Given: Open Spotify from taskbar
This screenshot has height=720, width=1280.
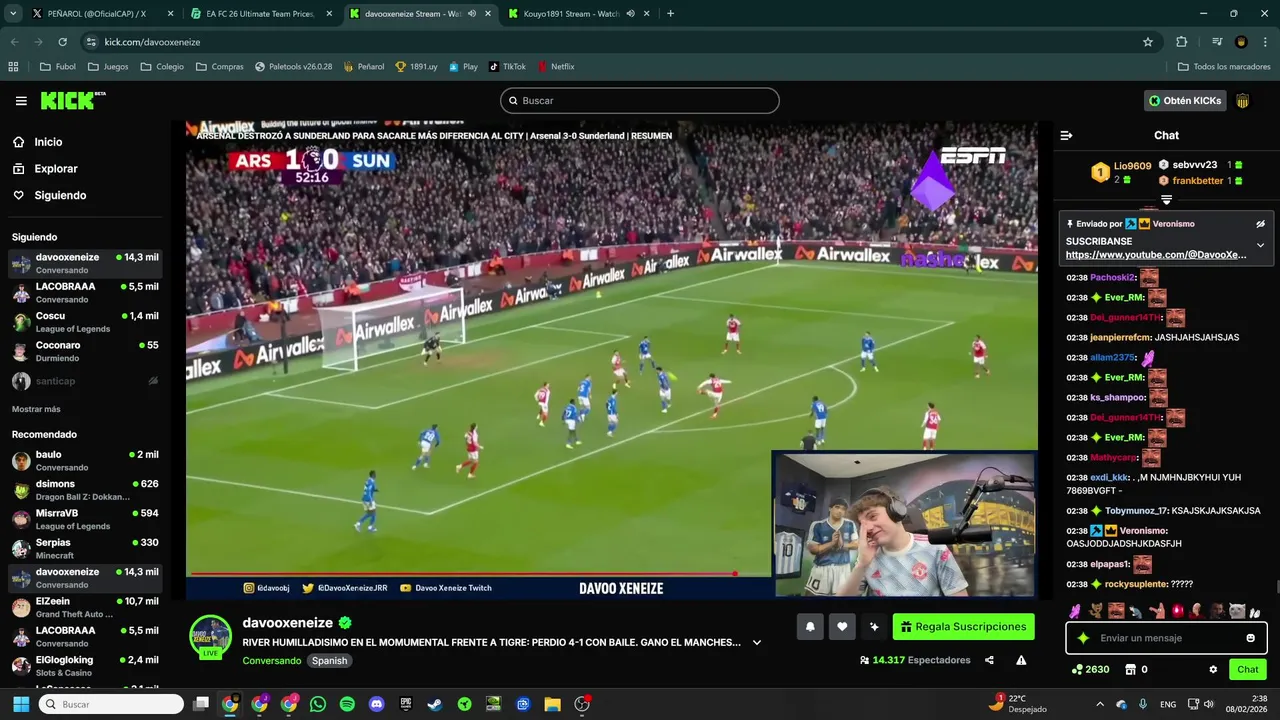Looking at the screenshot, I should 347,704.
